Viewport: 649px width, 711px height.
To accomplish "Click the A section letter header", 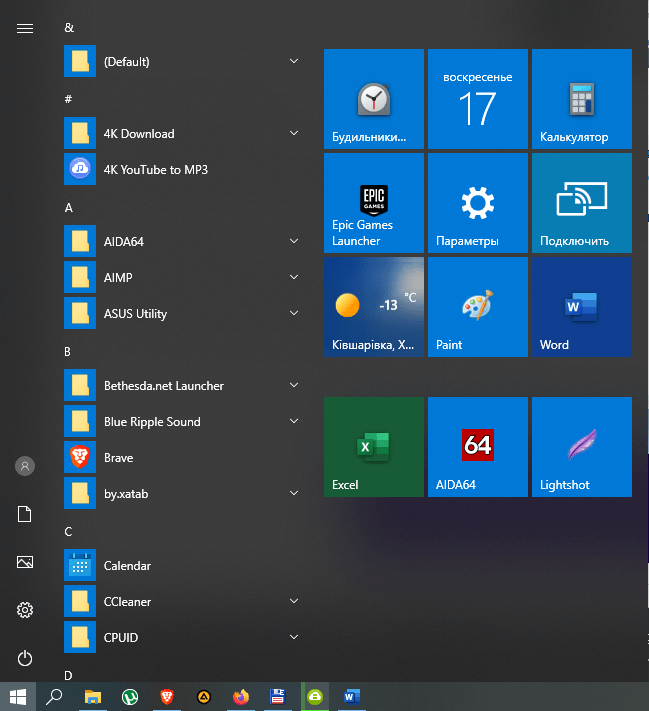I will pos(68,208).
